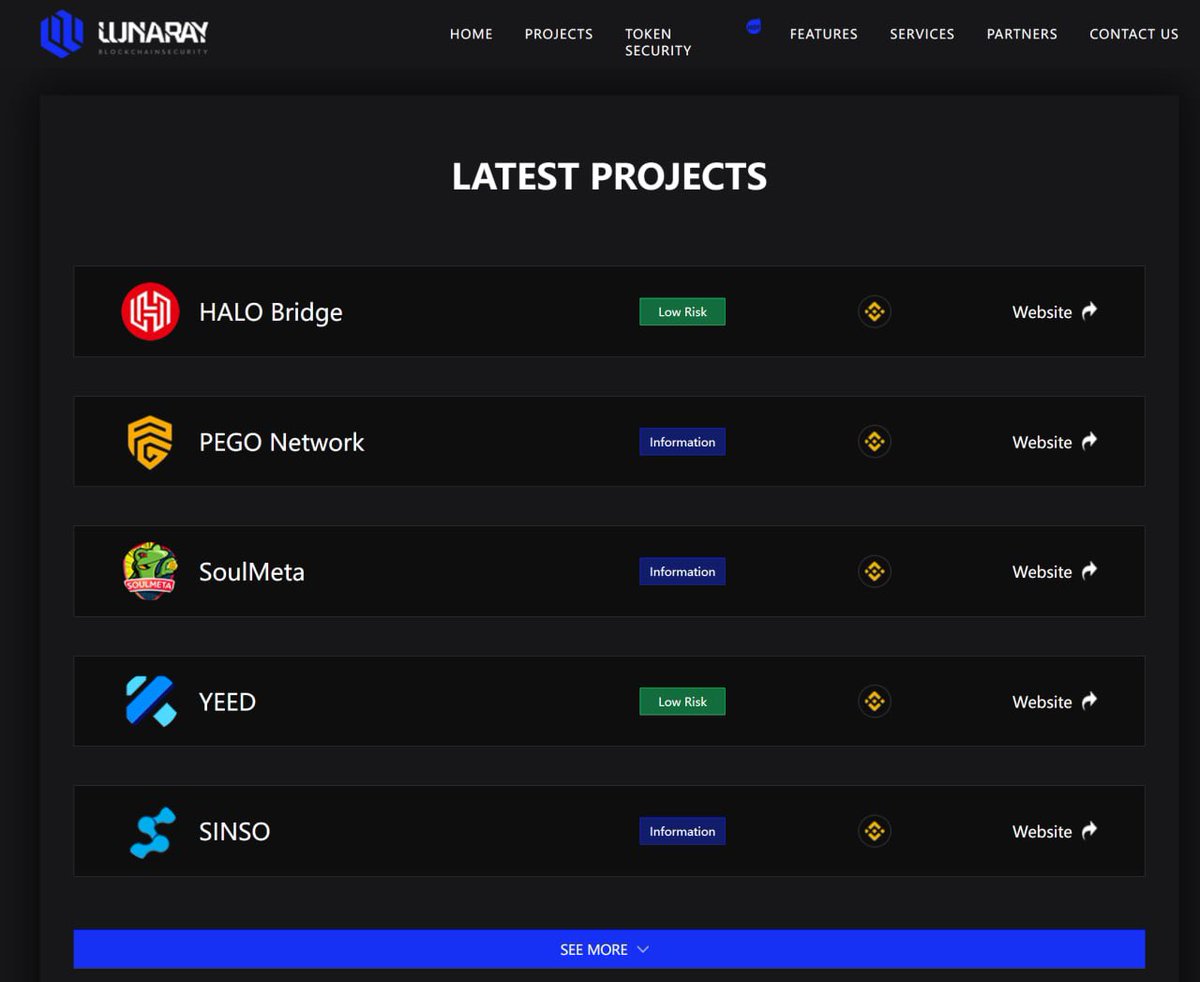
Task: Open the PROJECTS menu item
Action: 559,34
